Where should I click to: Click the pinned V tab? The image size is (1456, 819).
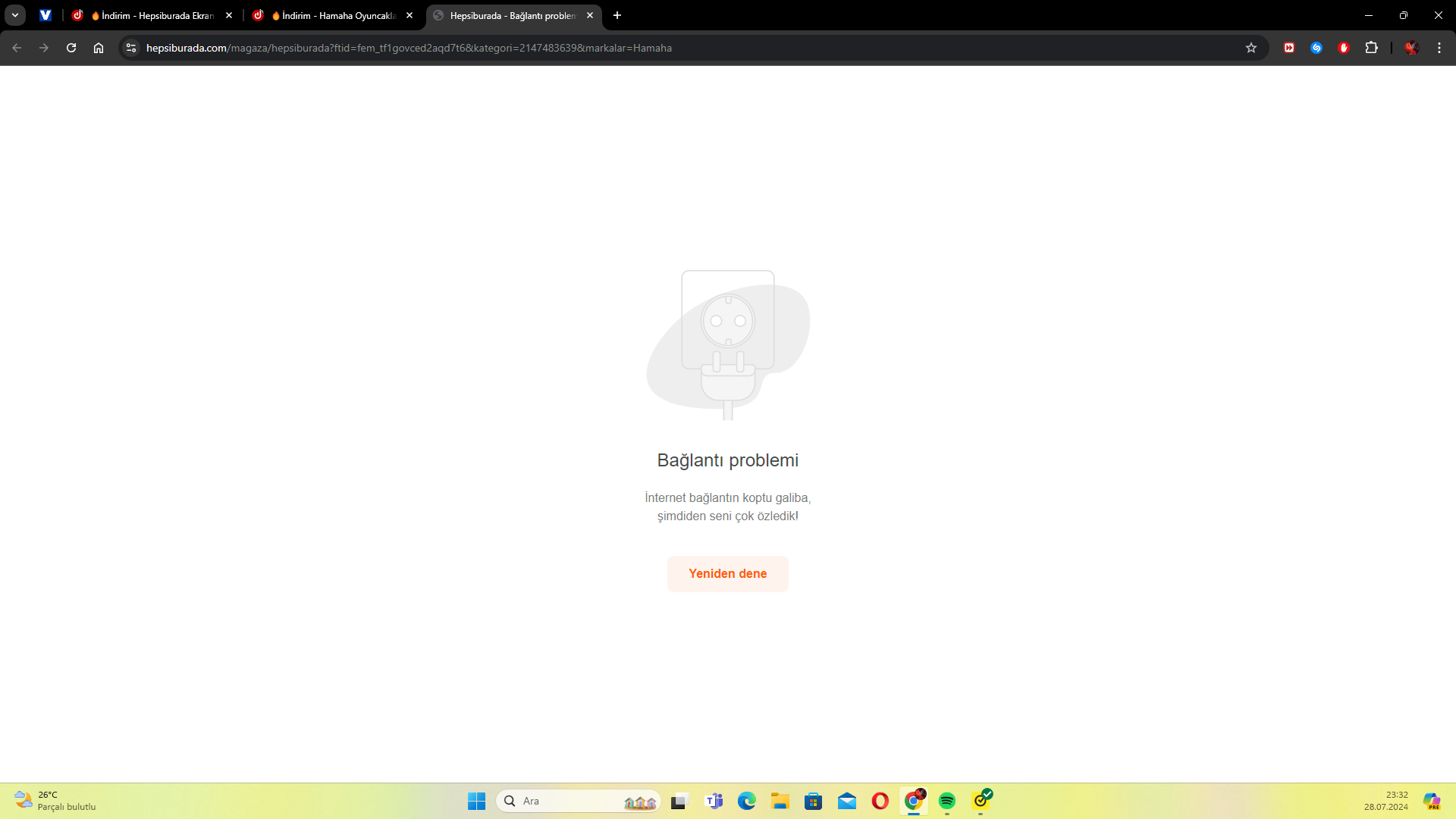(45, 15)
